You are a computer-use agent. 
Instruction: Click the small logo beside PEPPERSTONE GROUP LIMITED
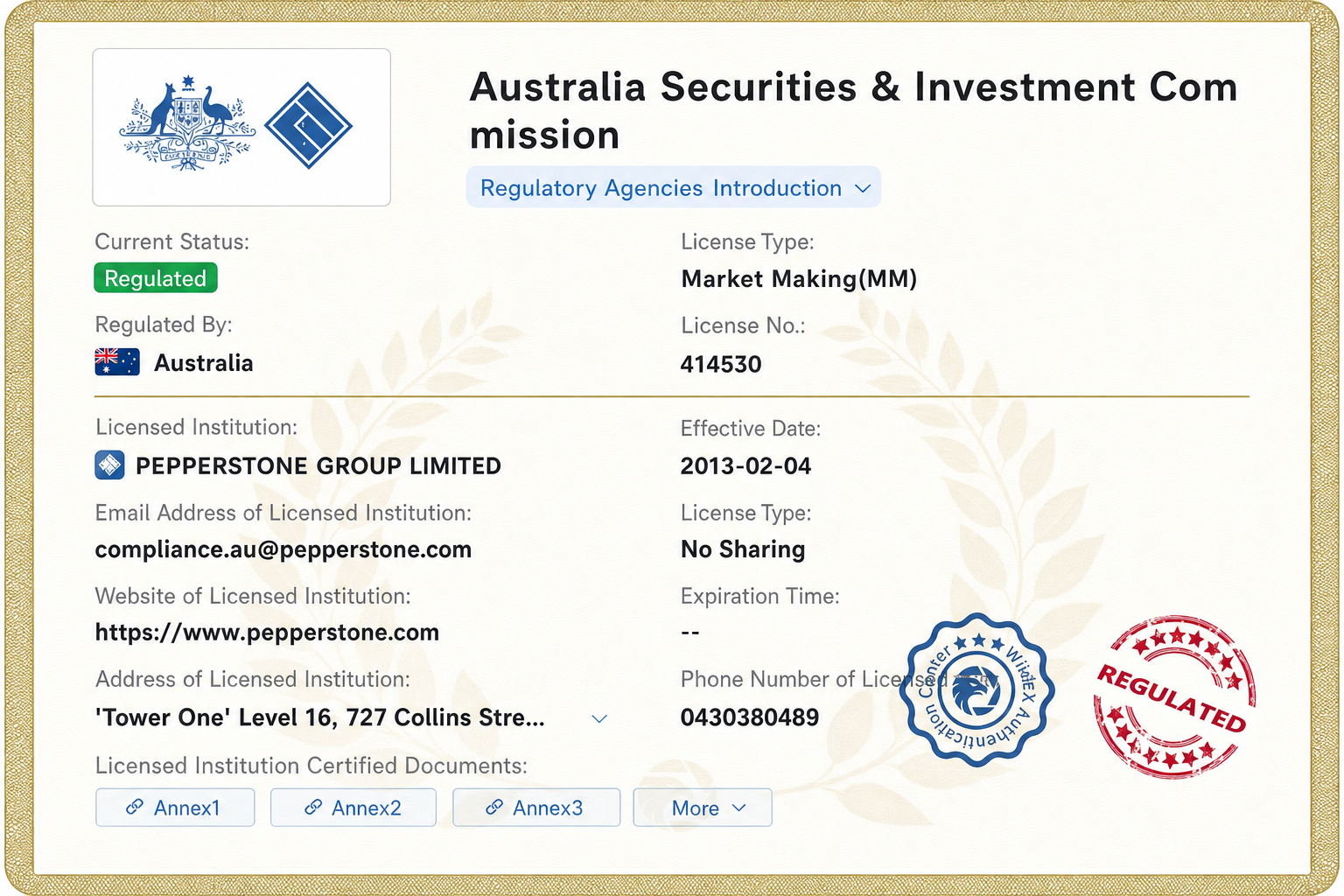click(109, 465)
